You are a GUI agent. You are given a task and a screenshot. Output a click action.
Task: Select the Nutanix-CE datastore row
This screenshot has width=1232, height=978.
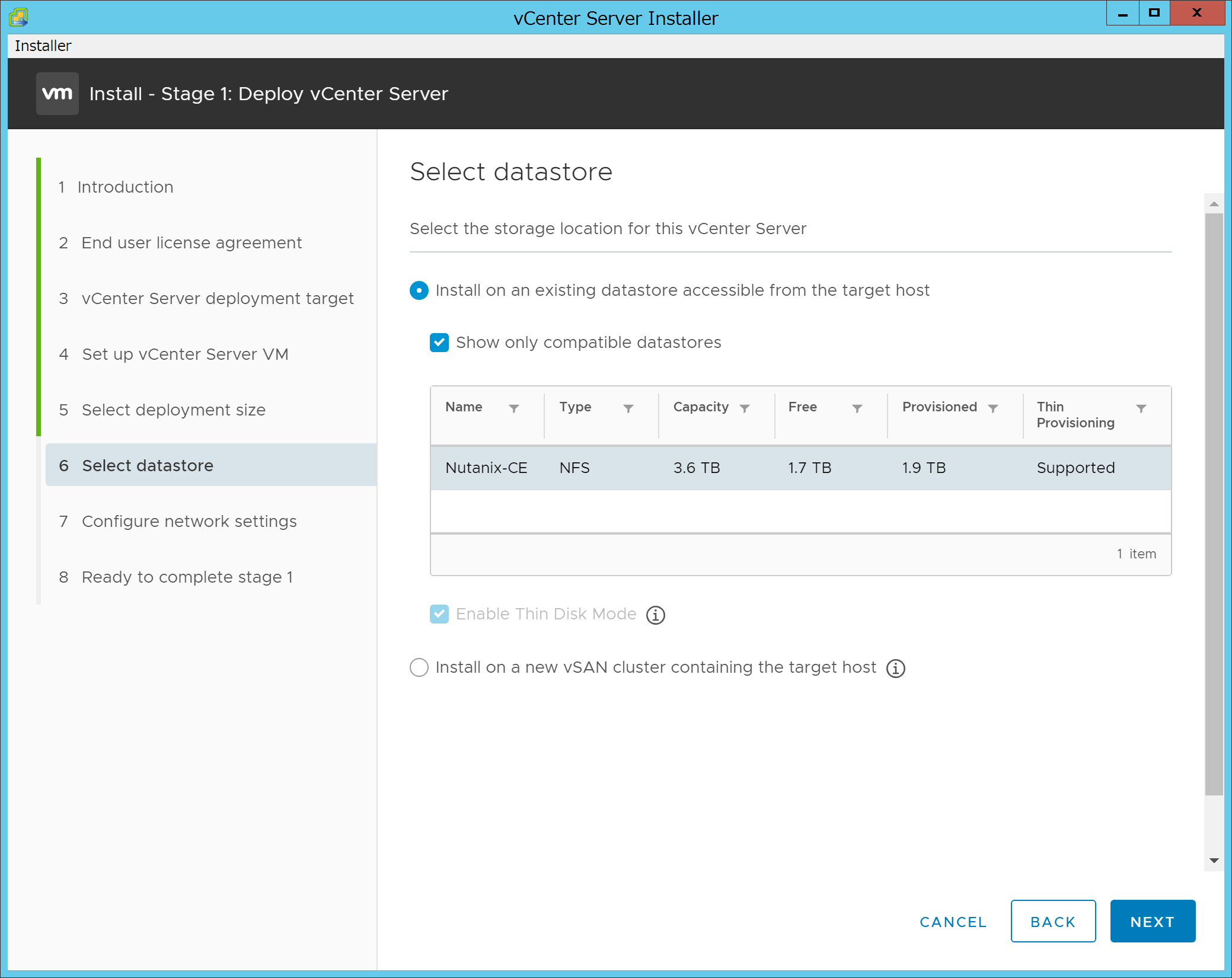tap(800, 468)
